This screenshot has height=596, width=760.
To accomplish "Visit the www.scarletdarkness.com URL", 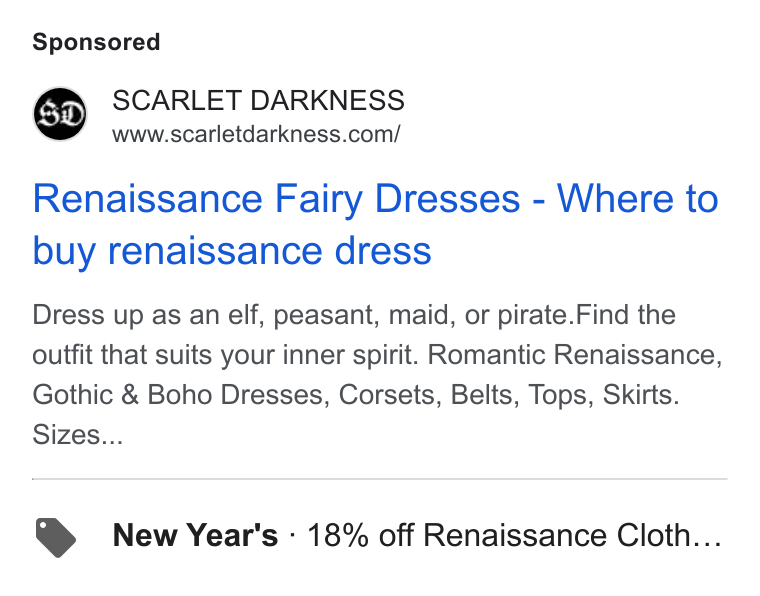I will pyautogui.click(x=256, y=134).
